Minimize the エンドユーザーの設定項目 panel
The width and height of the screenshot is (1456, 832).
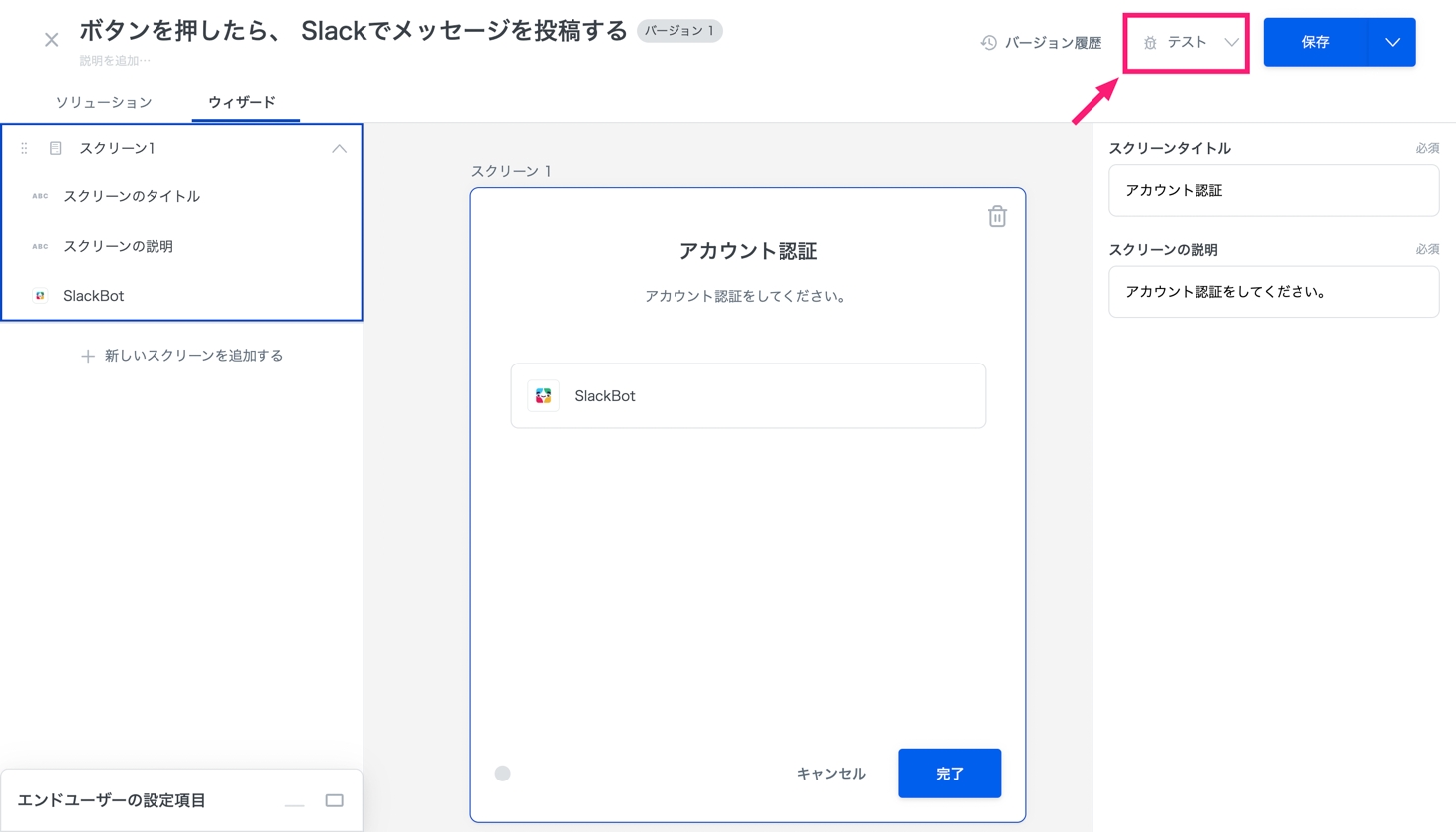[294, 801]
